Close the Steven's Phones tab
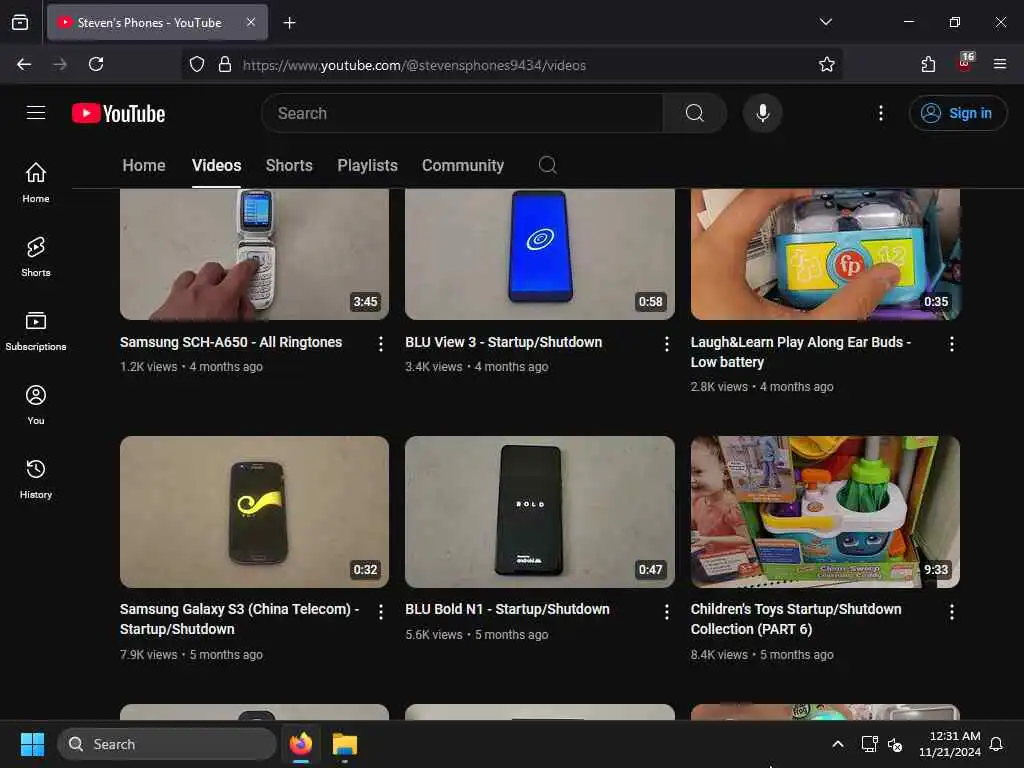The width and height of the screenshot is (1024, 768). 251,22
